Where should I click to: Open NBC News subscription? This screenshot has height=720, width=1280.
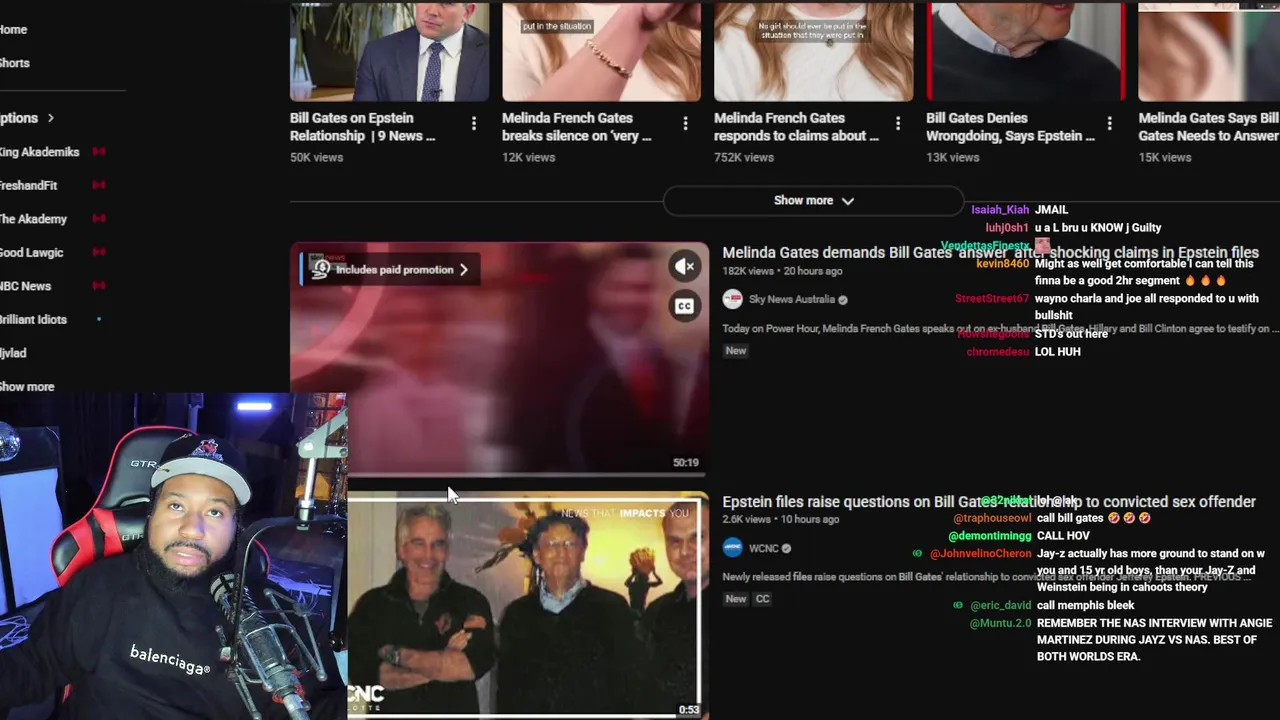pos(25,286)
